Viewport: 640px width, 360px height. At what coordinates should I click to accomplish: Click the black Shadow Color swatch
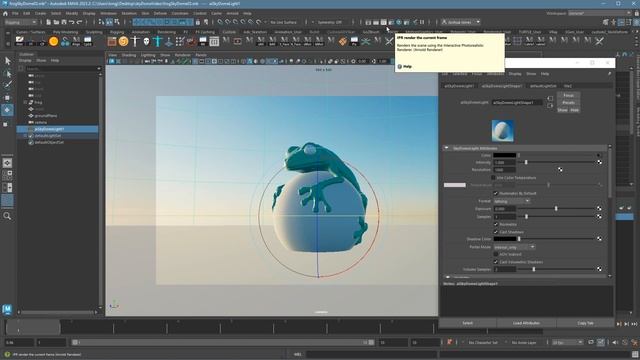tap(504, 239)
